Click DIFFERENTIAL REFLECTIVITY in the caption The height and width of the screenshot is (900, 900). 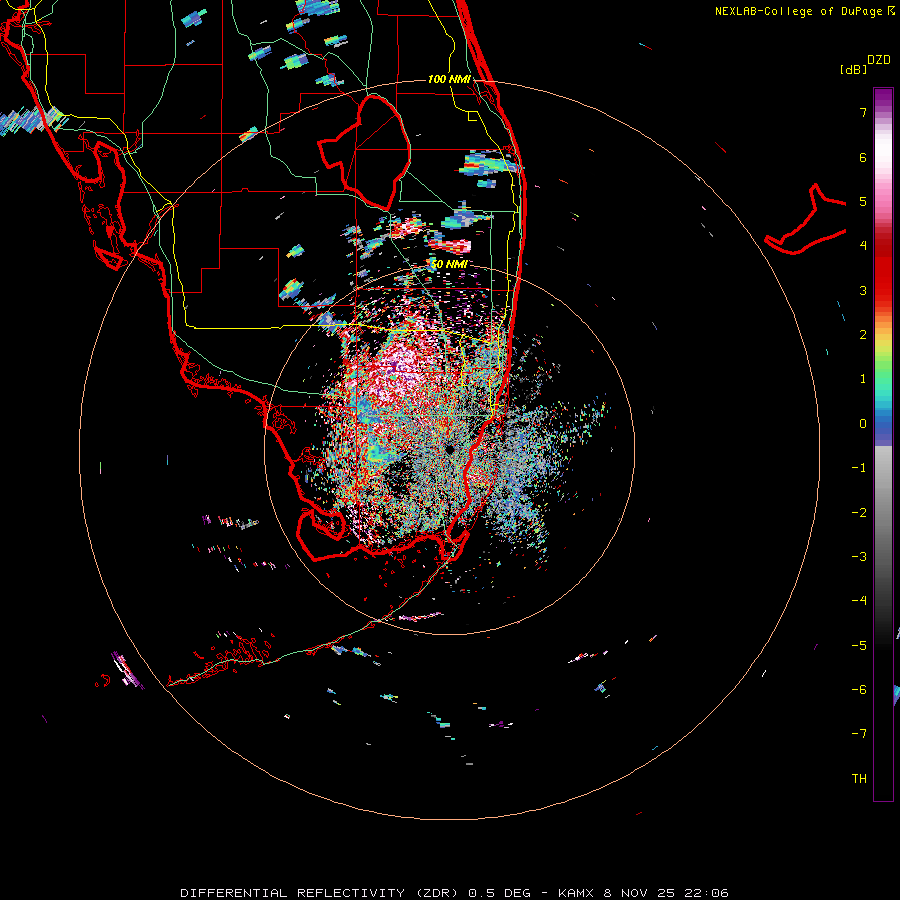[293, 893]
